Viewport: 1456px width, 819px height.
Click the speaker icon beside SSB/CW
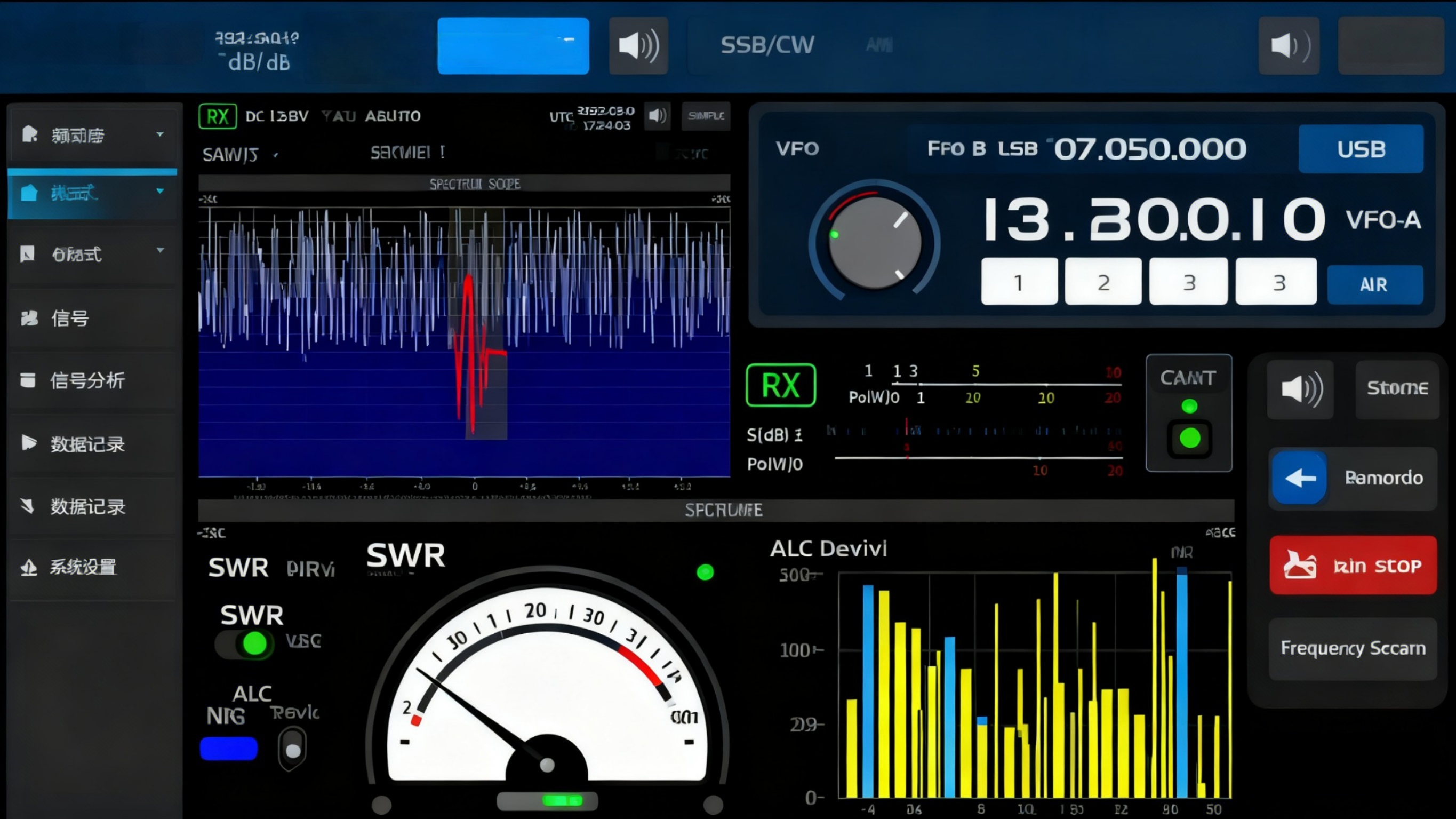[638, 46]
